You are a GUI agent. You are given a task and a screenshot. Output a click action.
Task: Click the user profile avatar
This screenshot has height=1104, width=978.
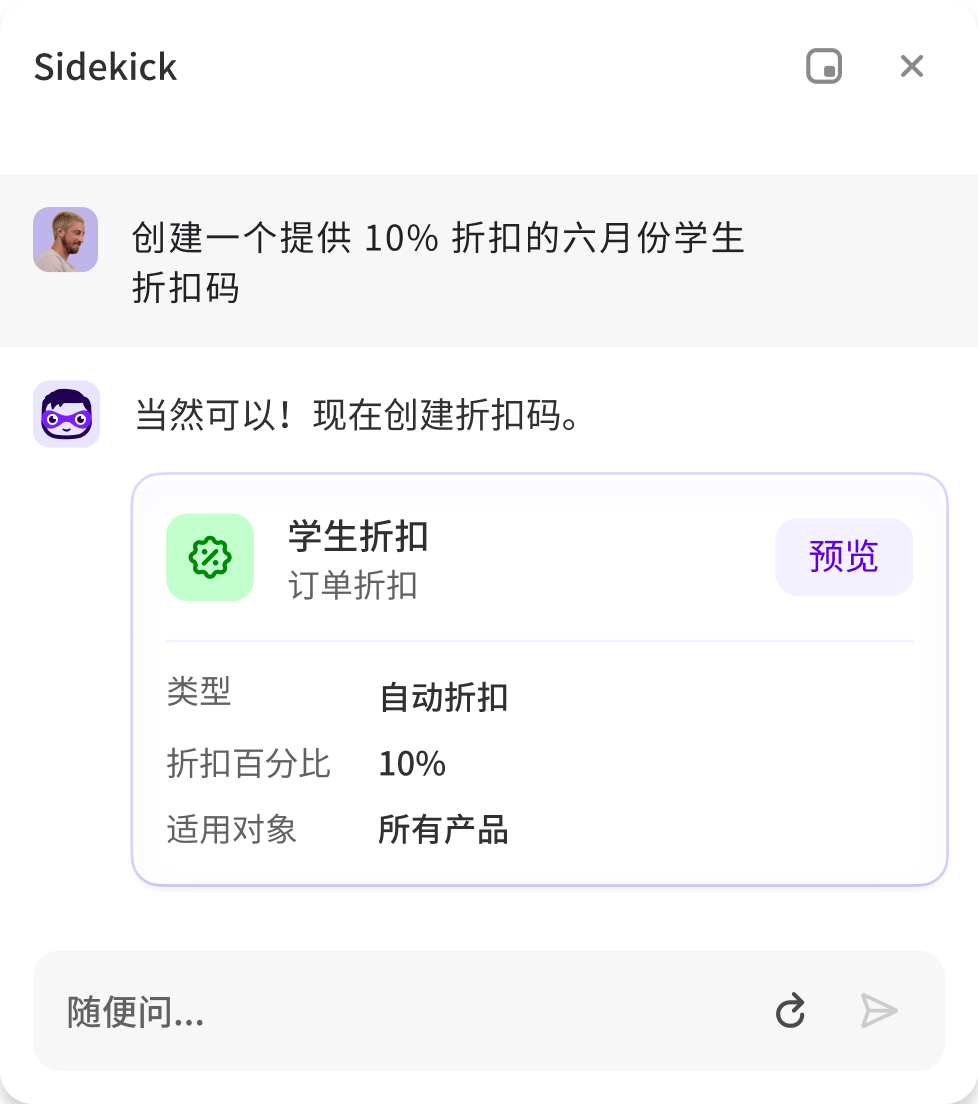(65, 240)
